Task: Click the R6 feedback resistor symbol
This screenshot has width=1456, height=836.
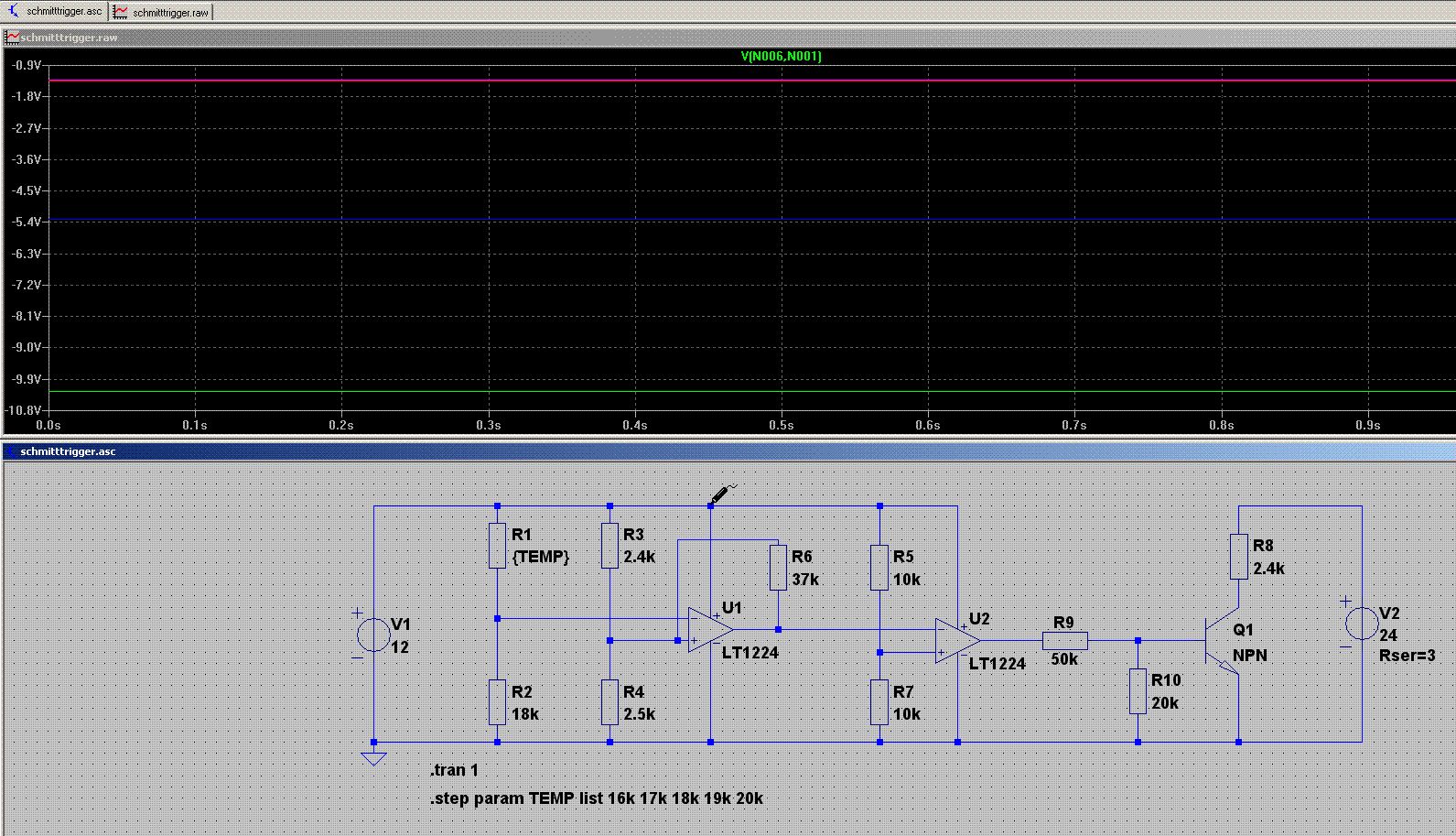Action: pos(778,568)
